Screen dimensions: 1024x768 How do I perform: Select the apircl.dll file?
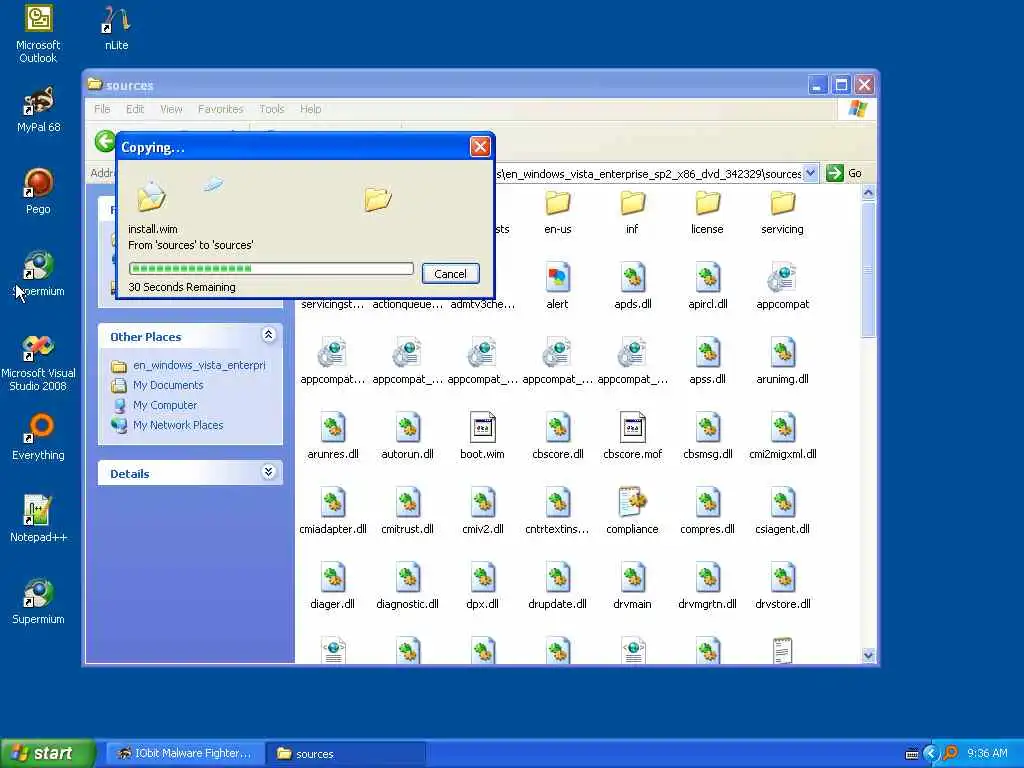(707, 286)
